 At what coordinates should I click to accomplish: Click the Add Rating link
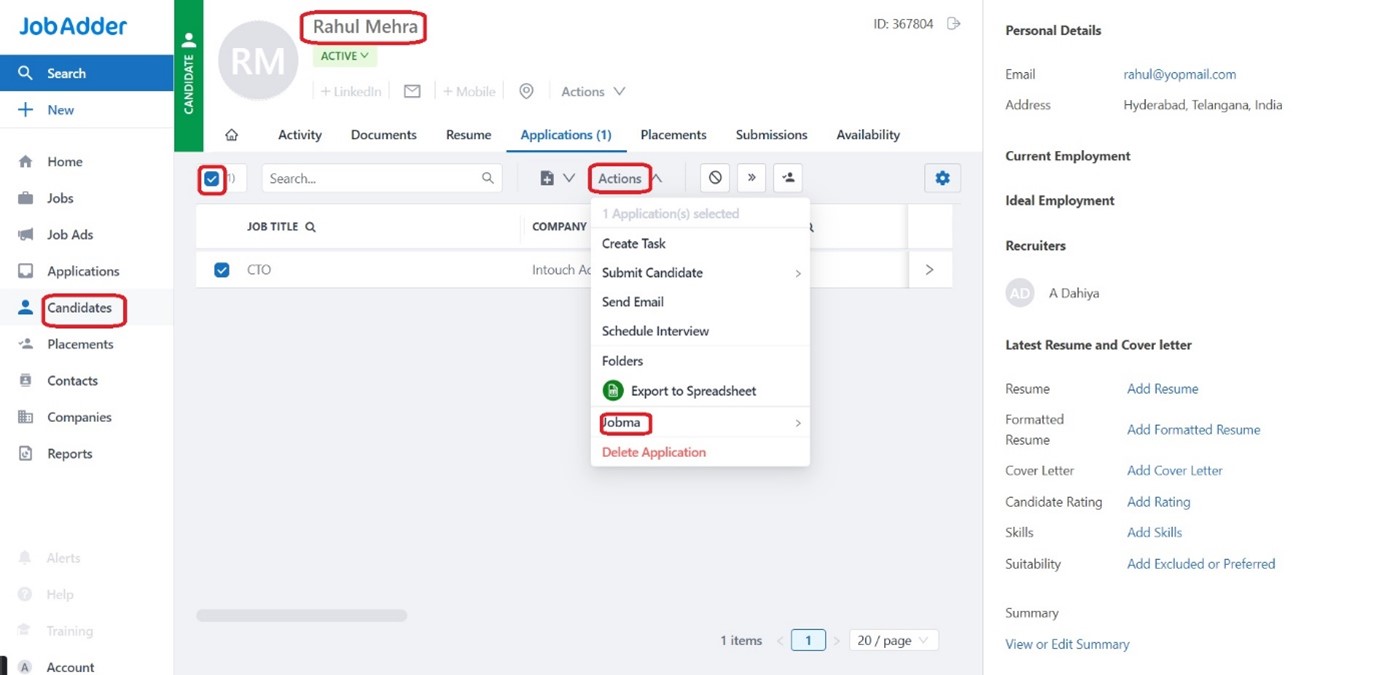click(x=1158, y=502)
